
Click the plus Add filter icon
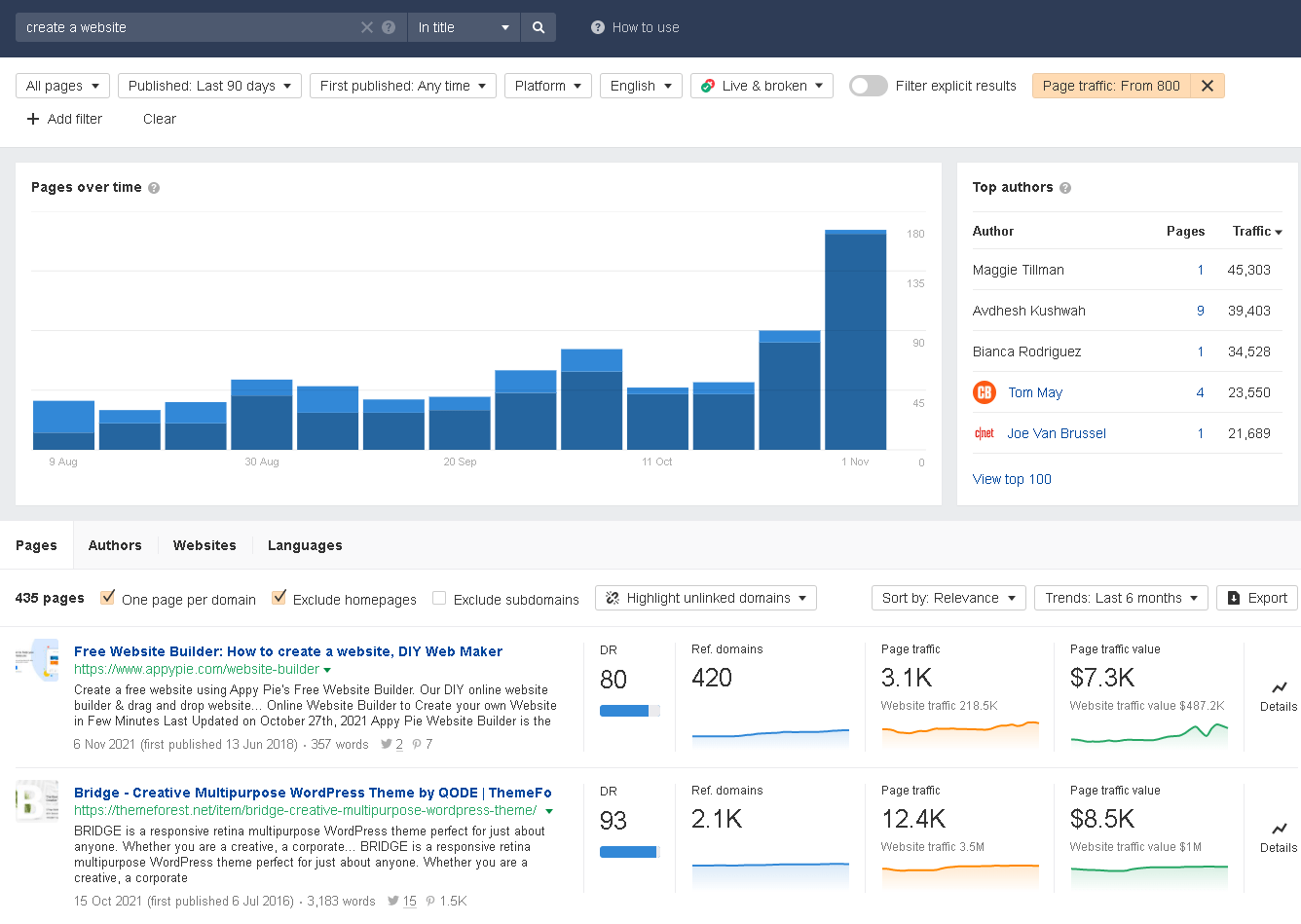[33, 119]
